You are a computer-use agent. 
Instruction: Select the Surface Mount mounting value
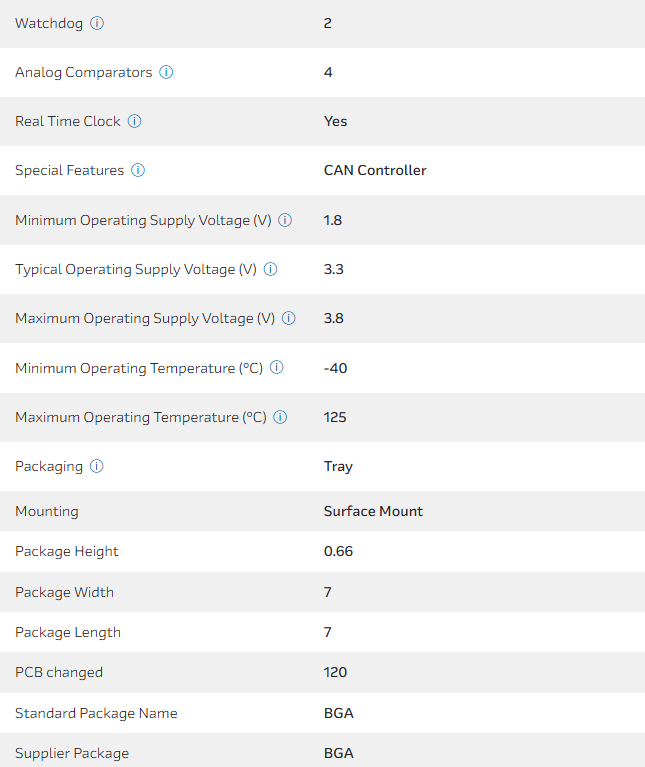(x=373, y=511)
